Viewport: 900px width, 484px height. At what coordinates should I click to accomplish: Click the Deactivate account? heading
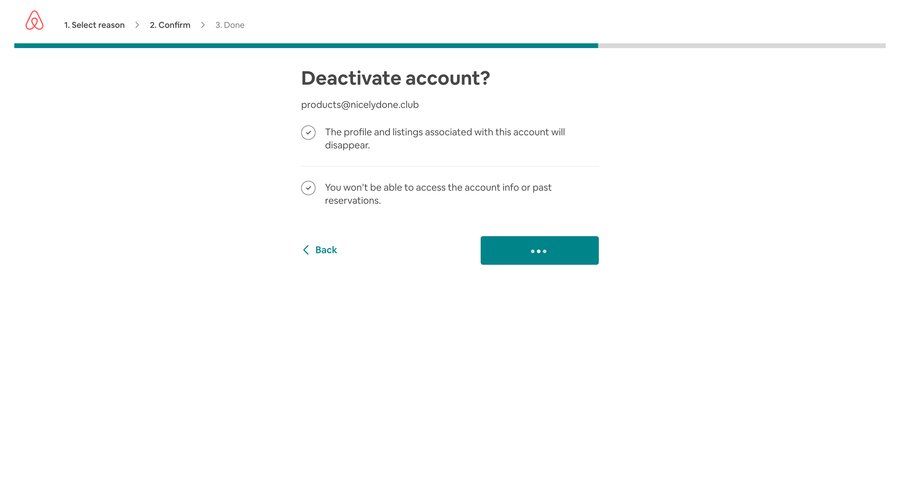click(395, 78)
